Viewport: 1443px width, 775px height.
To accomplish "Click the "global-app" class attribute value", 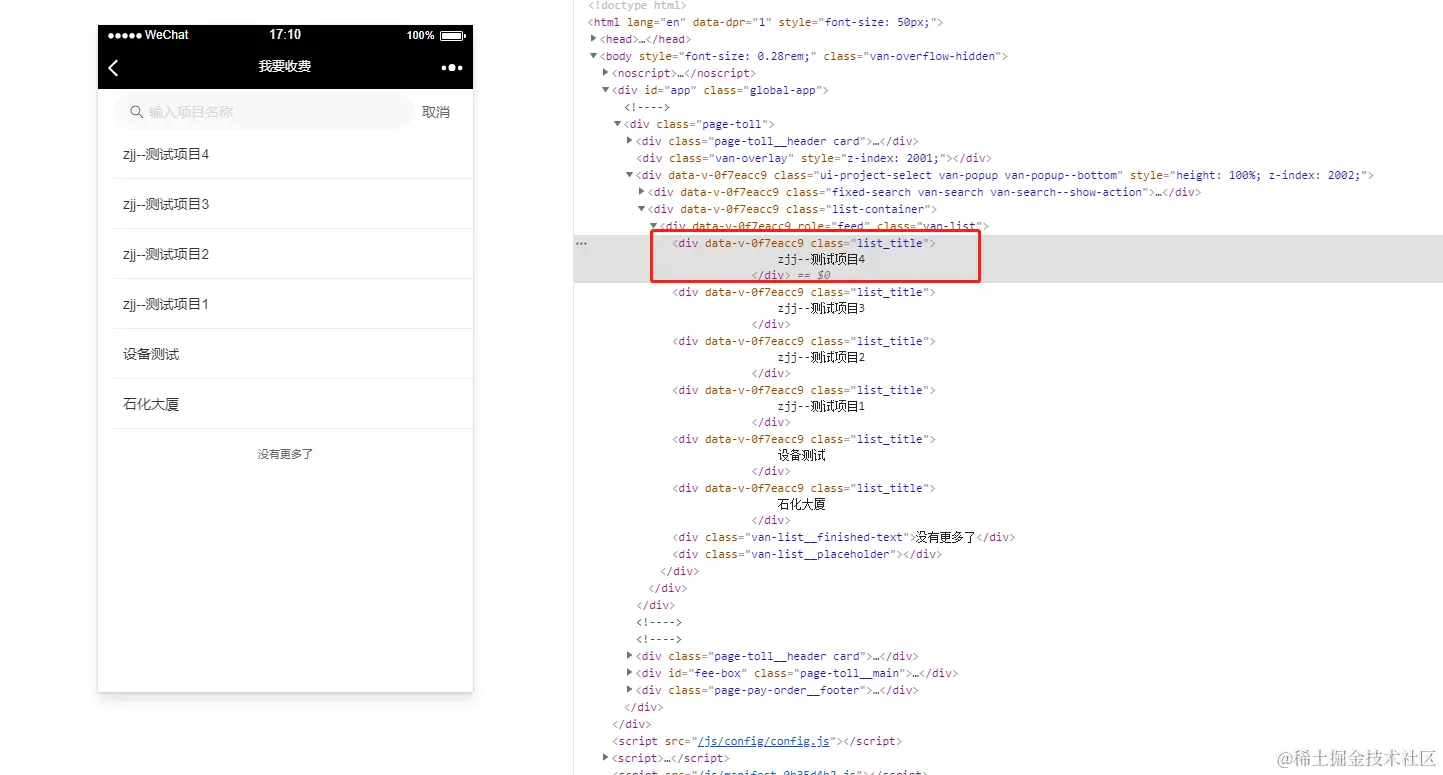I will [784, 90].
